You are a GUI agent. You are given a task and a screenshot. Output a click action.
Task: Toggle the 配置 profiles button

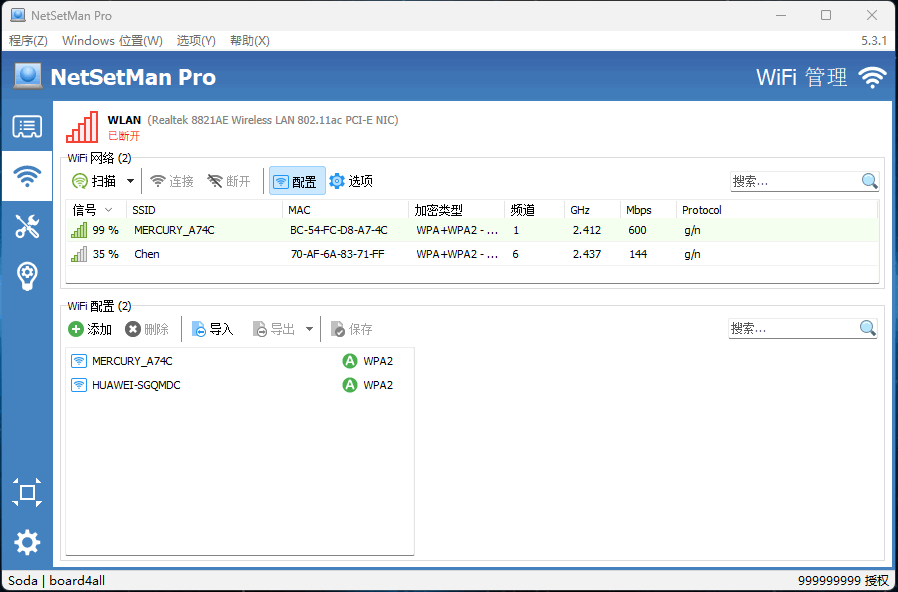pyautogui.click(x=297, y=181)
